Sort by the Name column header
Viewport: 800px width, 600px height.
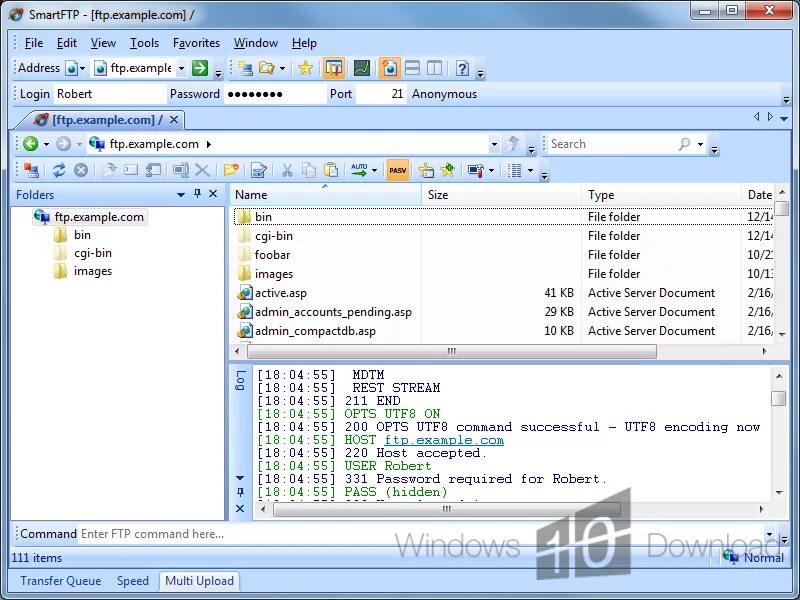[x=326, y=195]
